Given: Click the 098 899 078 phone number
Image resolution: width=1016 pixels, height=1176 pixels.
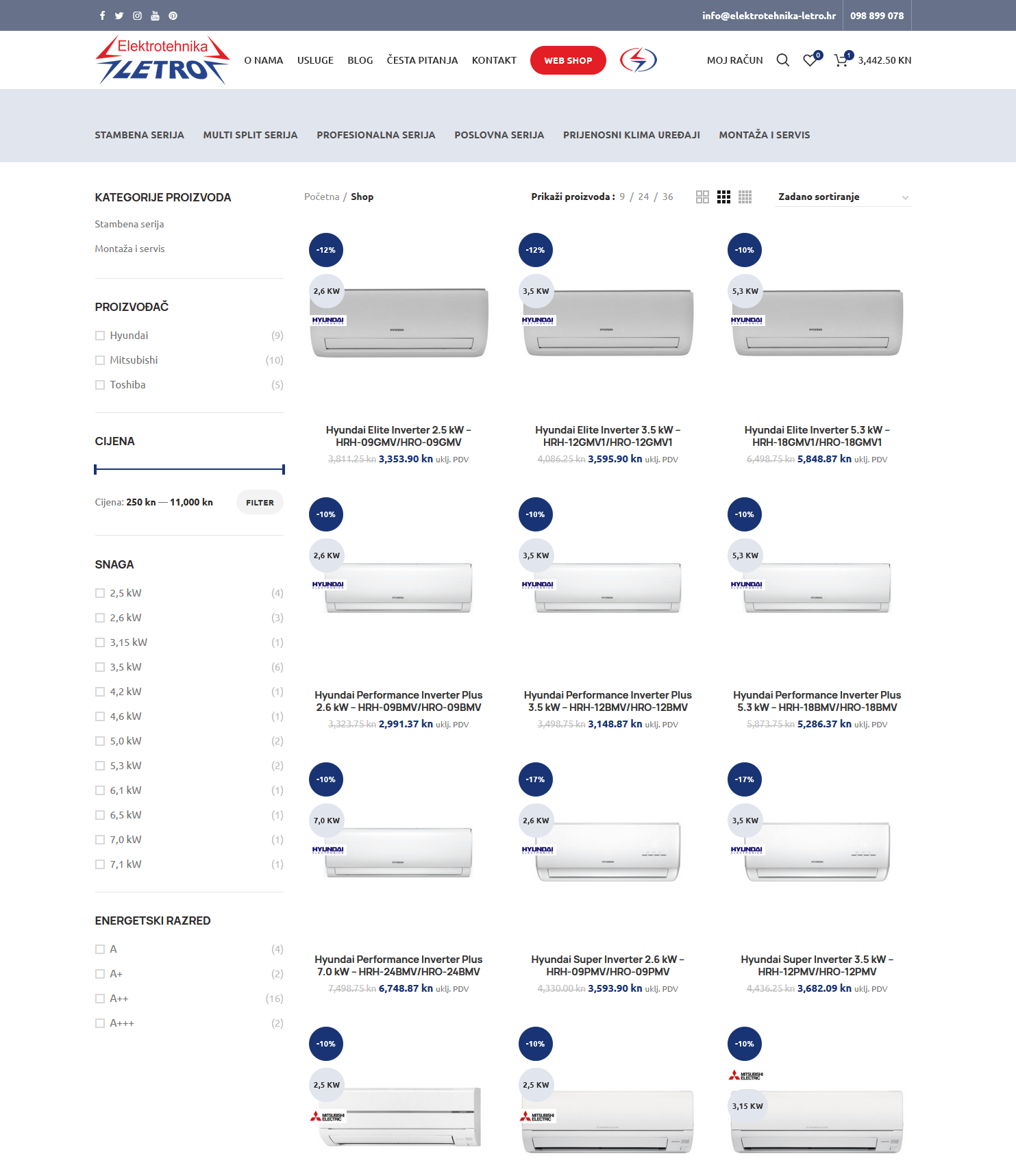Looking at the screenshot, I should (x=877, y=16).
